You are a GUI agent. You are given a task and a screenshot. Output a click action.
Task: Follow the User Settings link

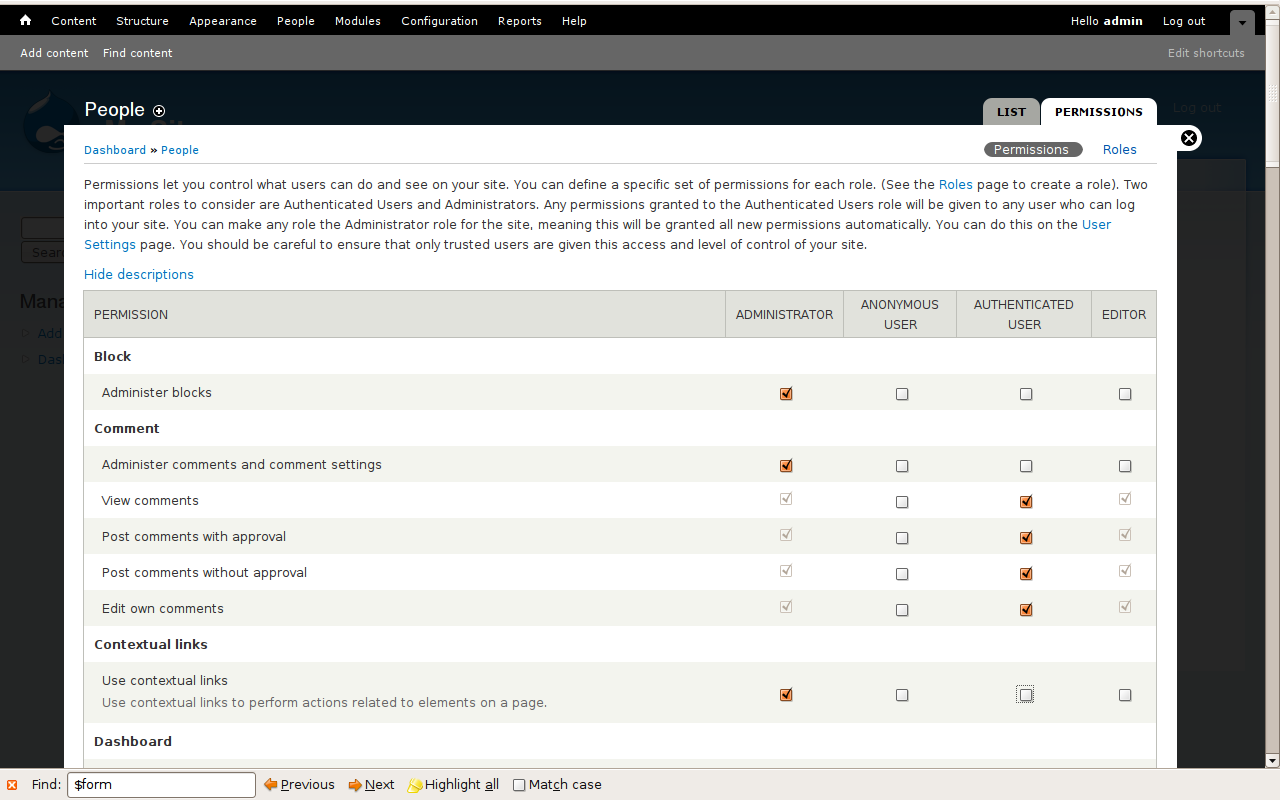point(1096,225)
